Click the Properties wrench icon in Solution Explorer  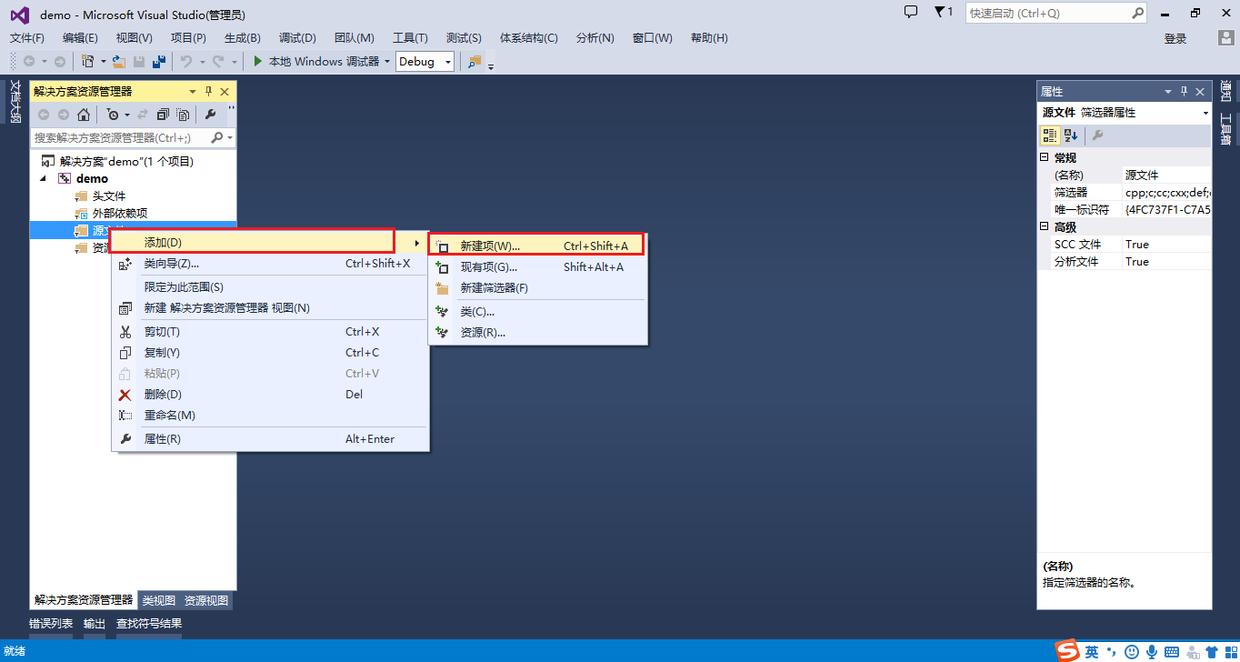(210, 113)
